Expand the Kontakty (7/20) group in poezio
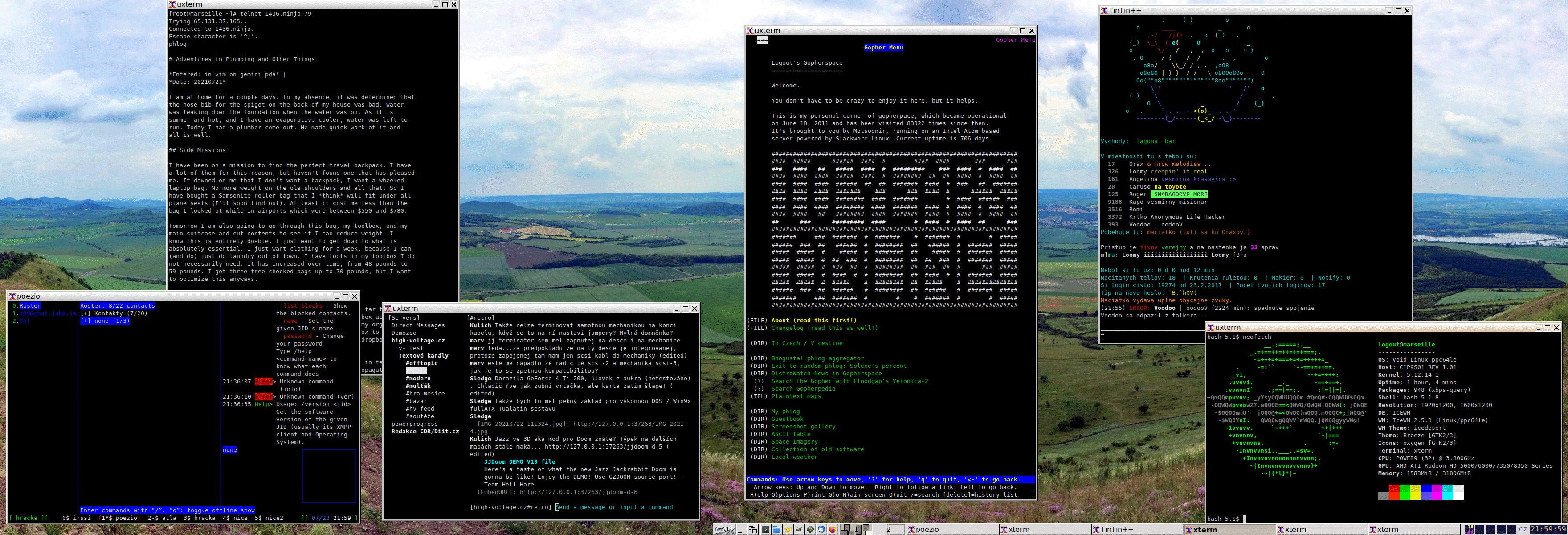 (x=114, y=313)
